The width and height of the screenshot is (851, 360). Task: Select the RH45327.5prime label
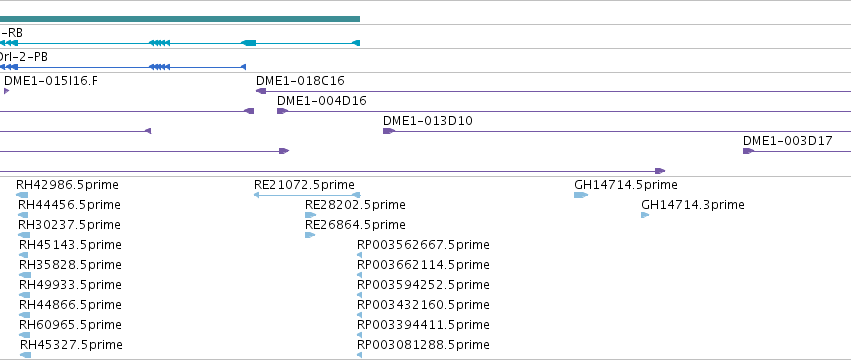[71, 345]
